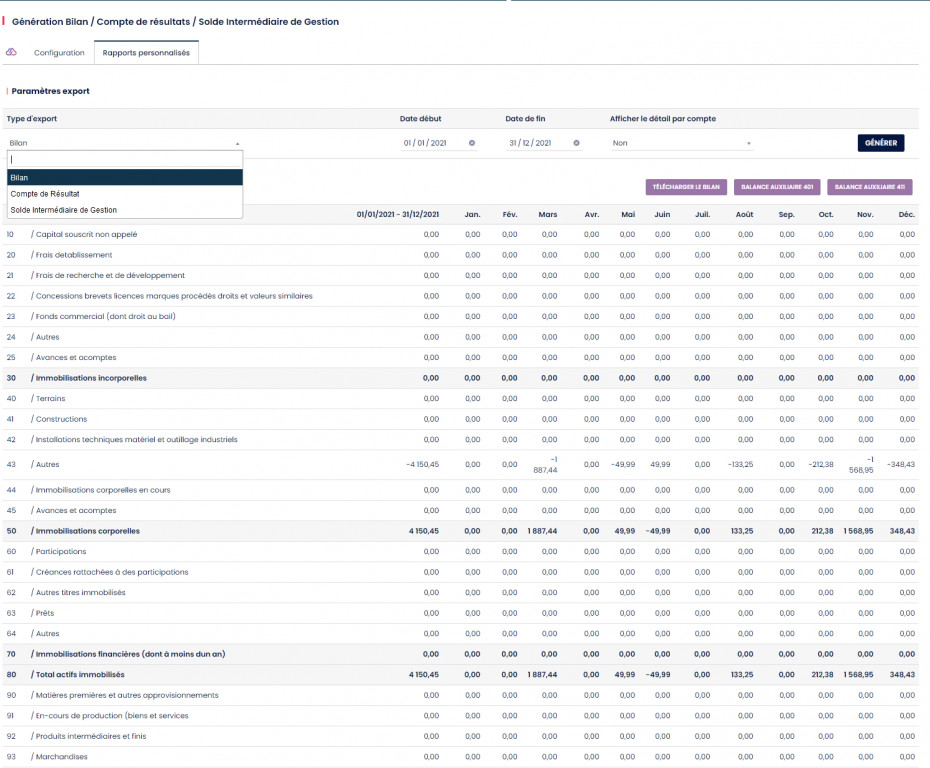
Task: Click the cloud icon left of Configuration tab
Action: (x=12, y=52)
